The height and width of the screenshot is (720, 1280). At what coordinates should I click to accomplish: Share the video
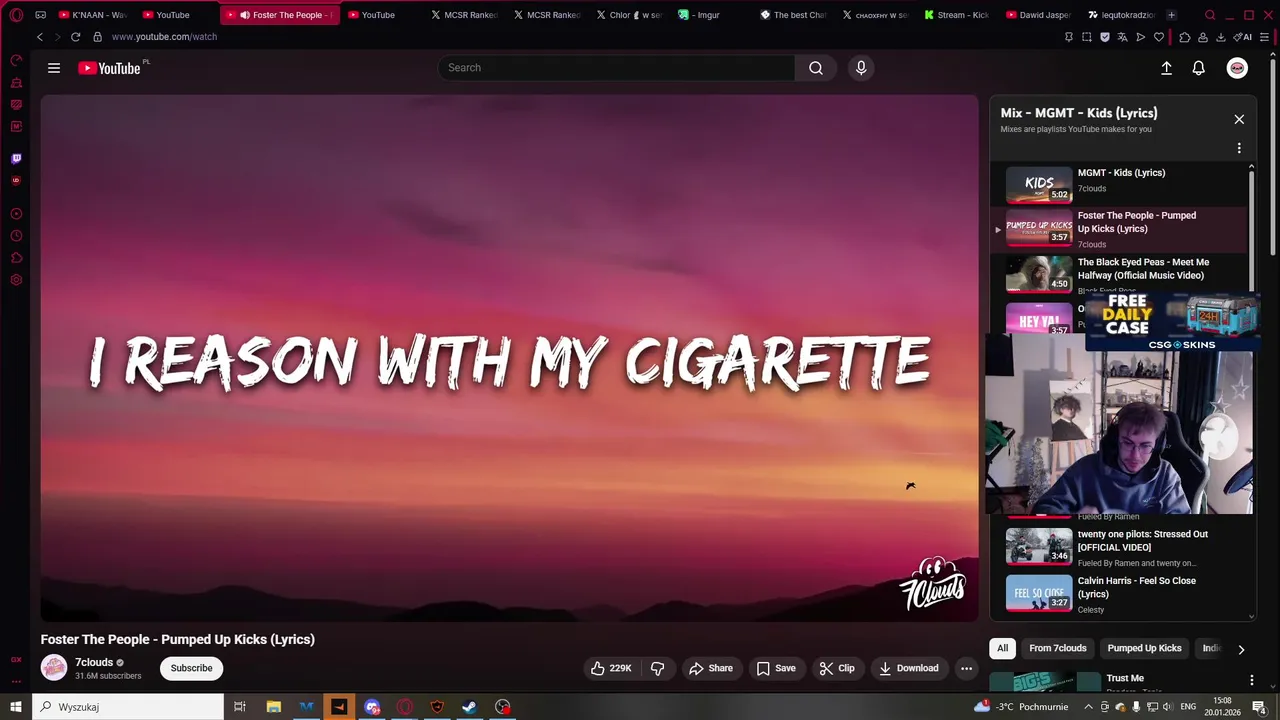(x=711, y=668)
